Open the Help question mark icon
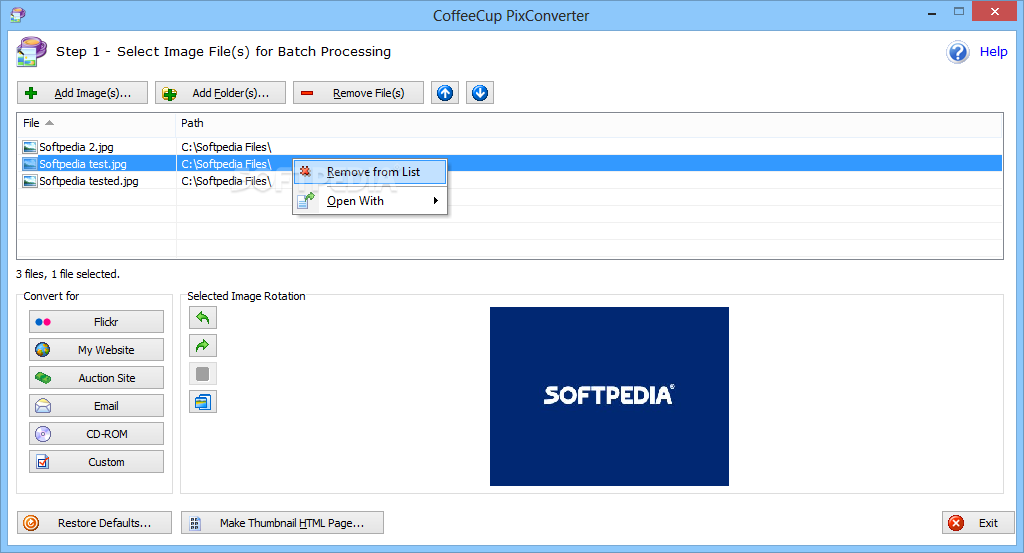The width and height of the screenshot is (1024, 553). (958, 52)
